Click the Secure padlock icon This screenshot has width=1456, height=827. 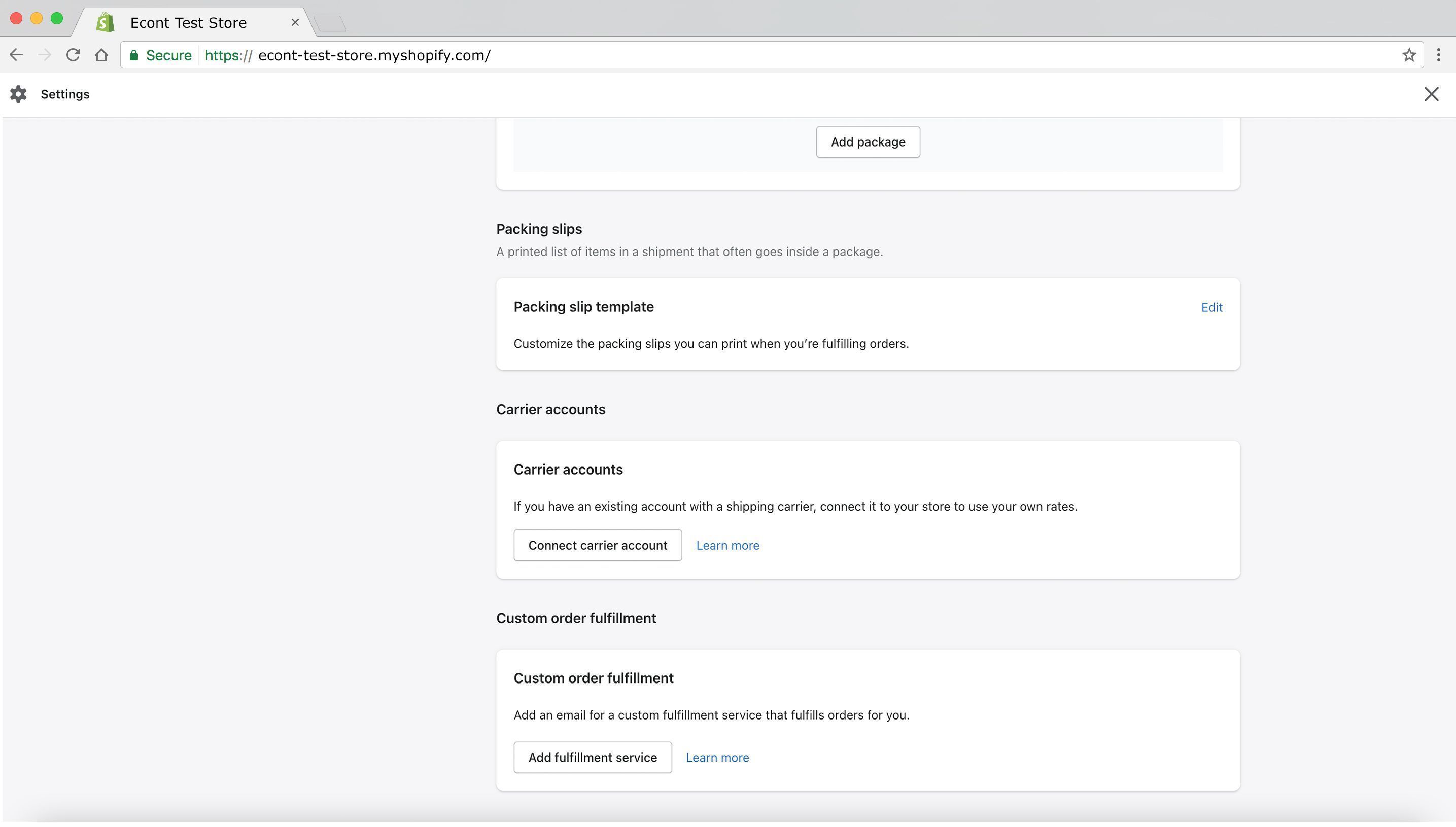134,55
